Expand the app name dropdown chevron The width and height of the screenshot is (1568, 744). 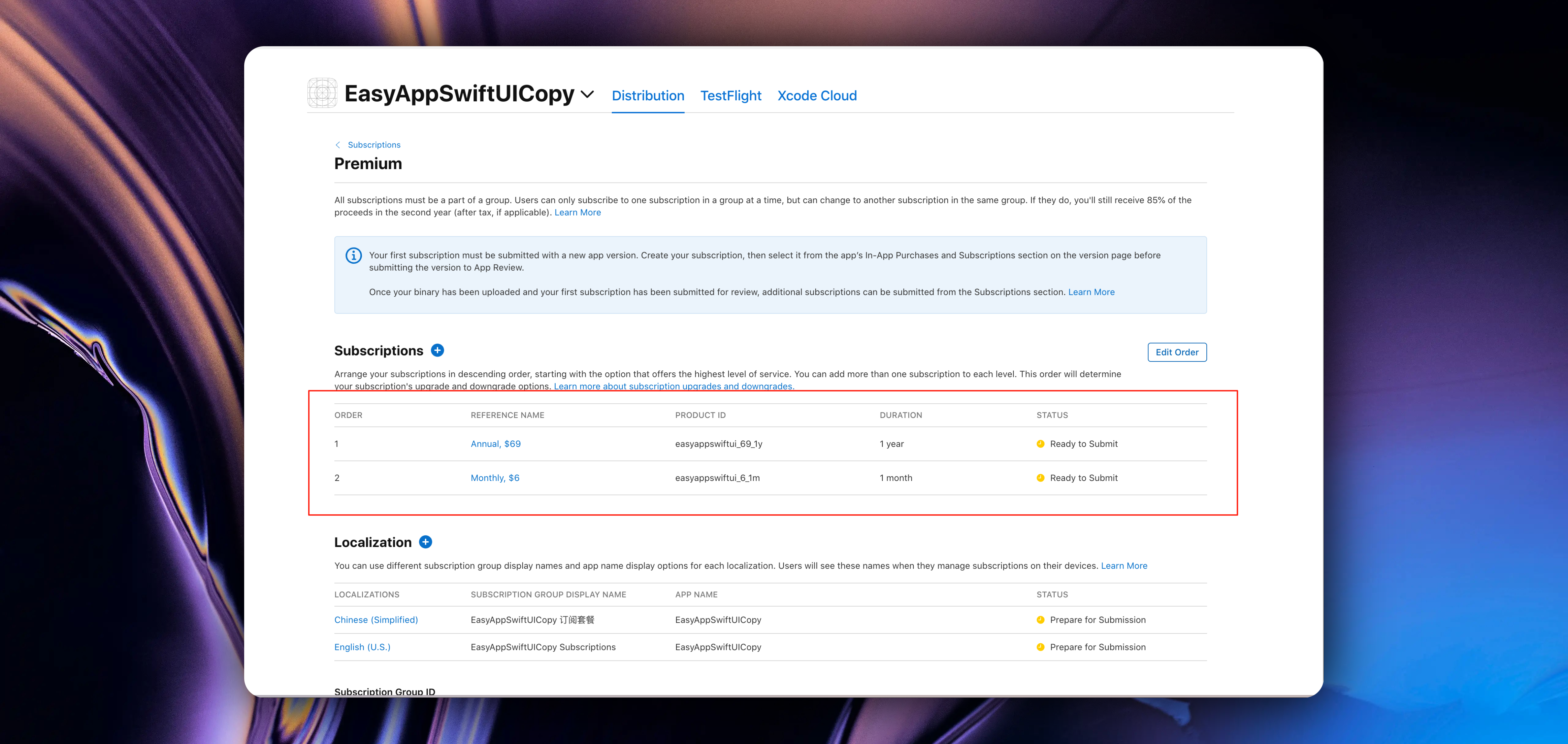(x=587, y=94)
